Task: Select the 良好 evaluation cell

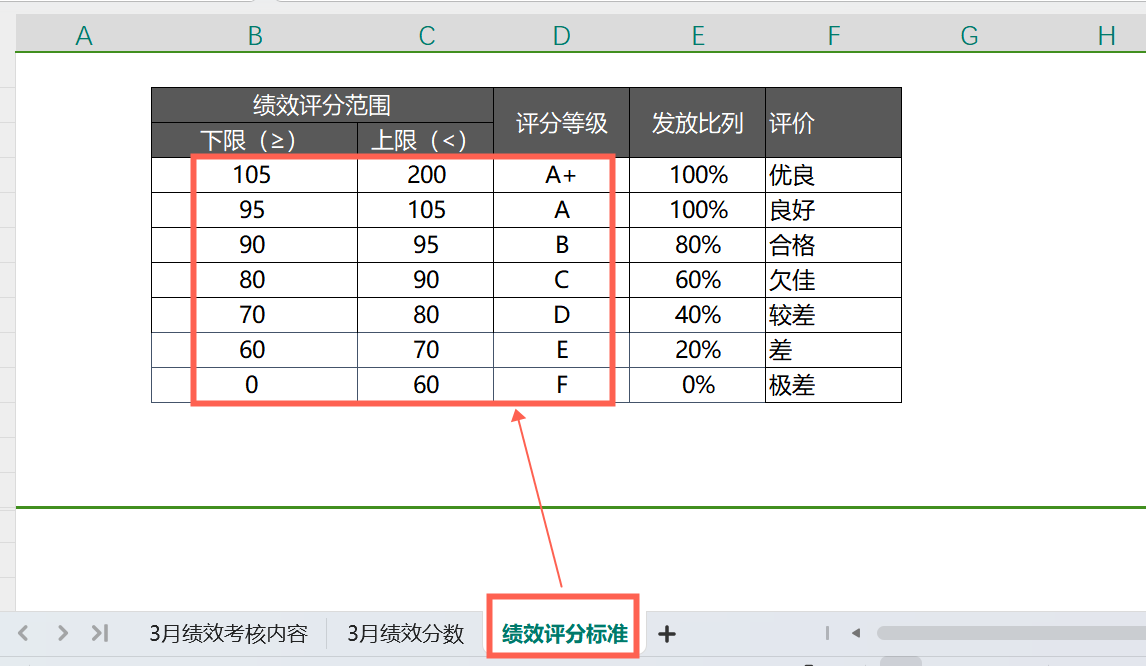Action: tap(834, 210)
